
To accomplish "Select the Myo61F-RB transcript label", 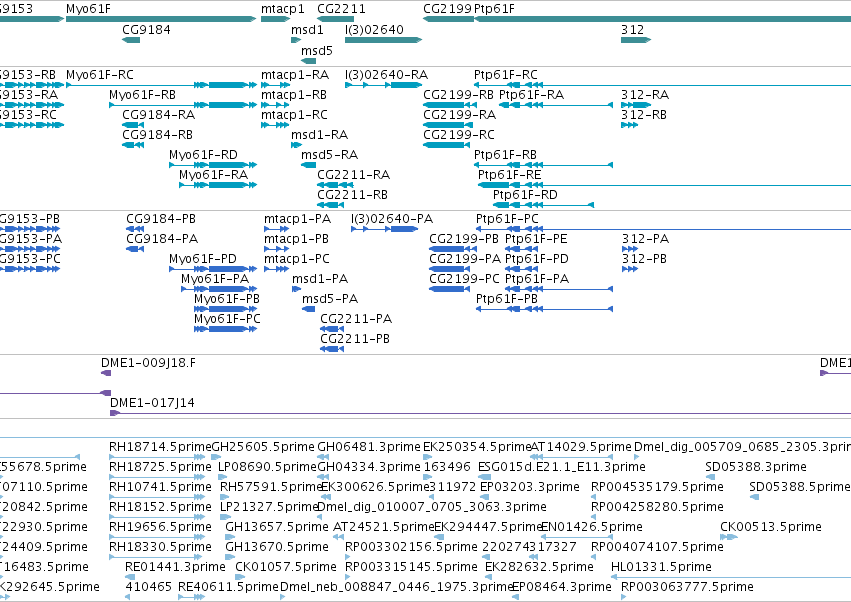I will point(143,94).
